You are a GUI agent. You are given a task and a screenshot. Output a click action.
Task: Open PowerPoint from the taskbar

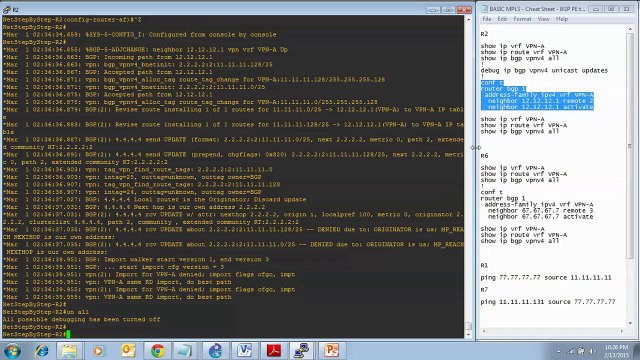click(x=331, y=351)
